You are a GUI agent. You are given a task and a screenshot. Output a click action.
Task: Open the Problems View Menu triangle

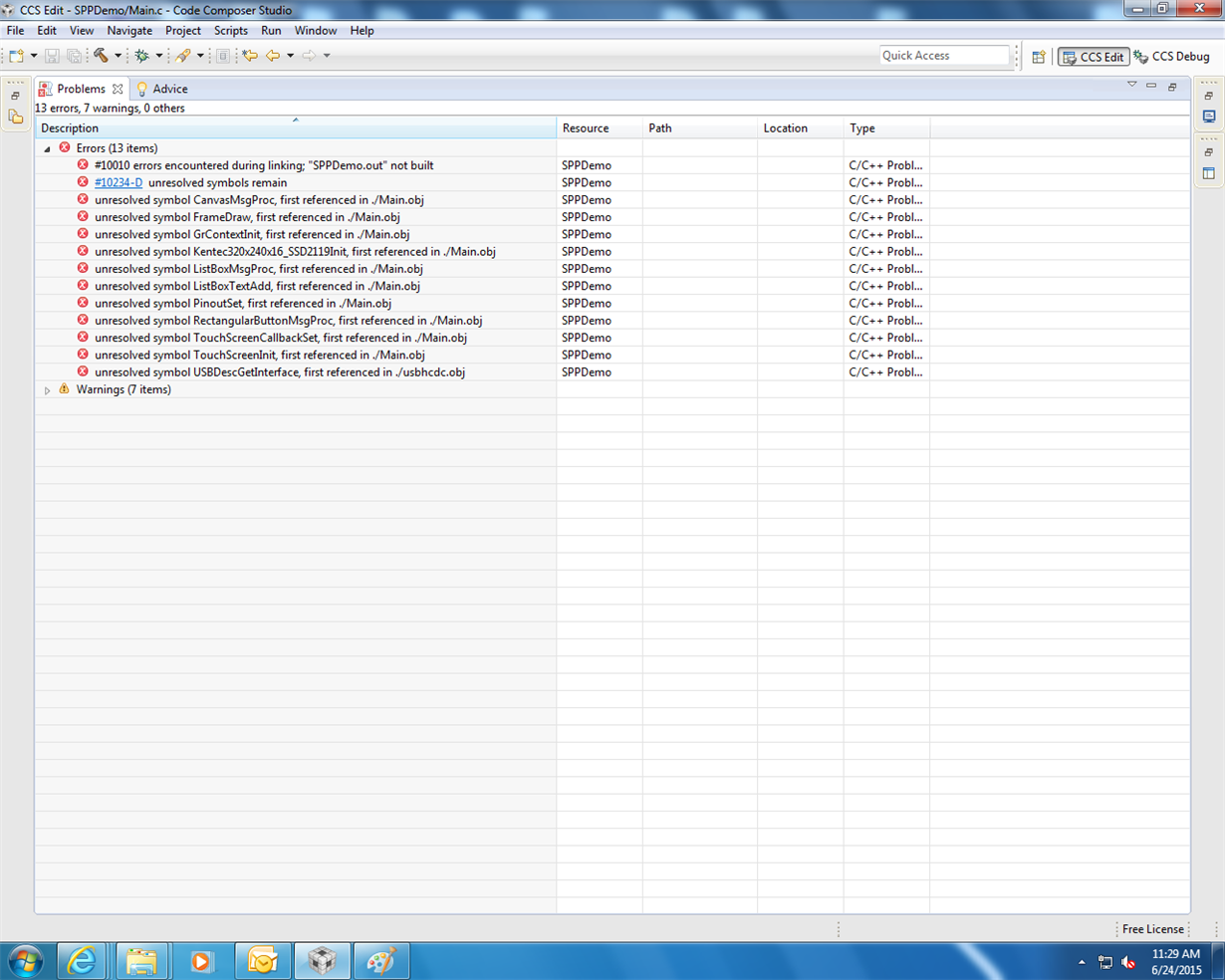point(1131,85)
